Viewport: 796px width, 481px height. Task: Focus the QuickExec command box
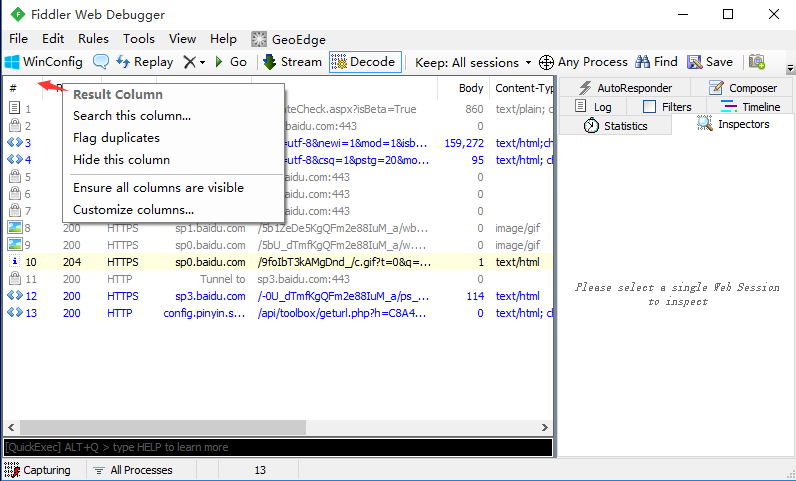coord(278,447)
